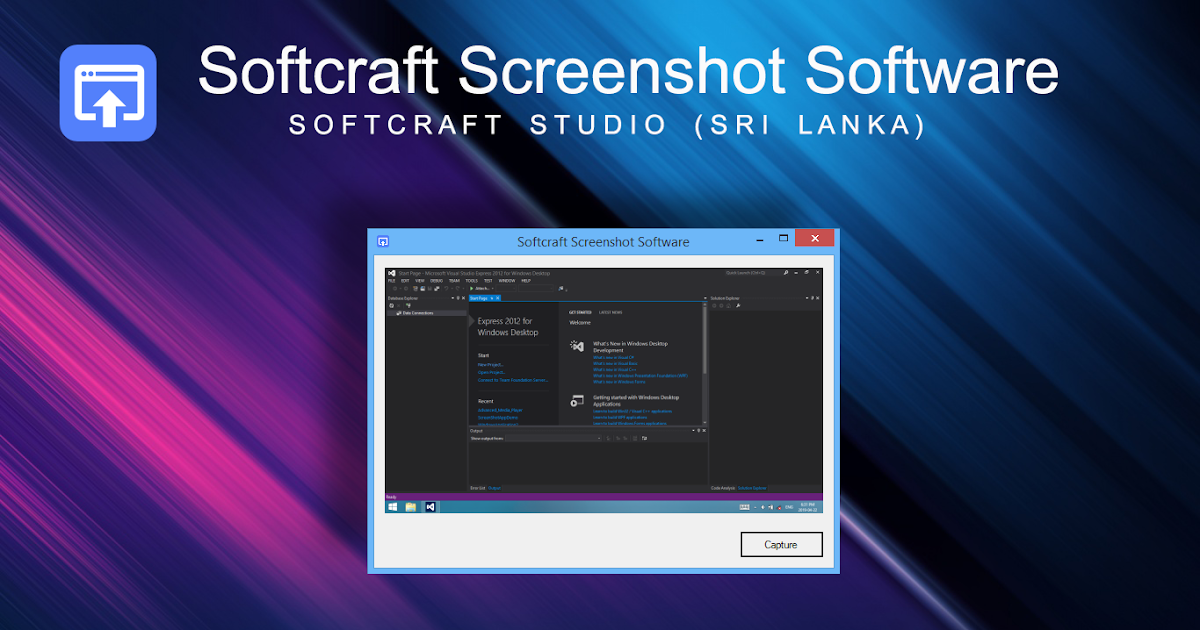
Task: Click the New Project icon on the toolbar
Action: point(415,289)
